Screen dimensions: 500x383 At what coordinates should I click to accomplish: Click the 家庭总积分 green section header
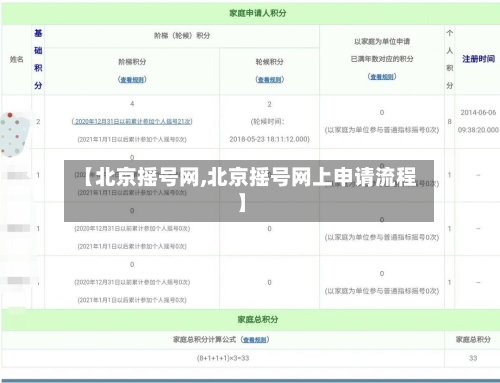[x=258, y=319]
